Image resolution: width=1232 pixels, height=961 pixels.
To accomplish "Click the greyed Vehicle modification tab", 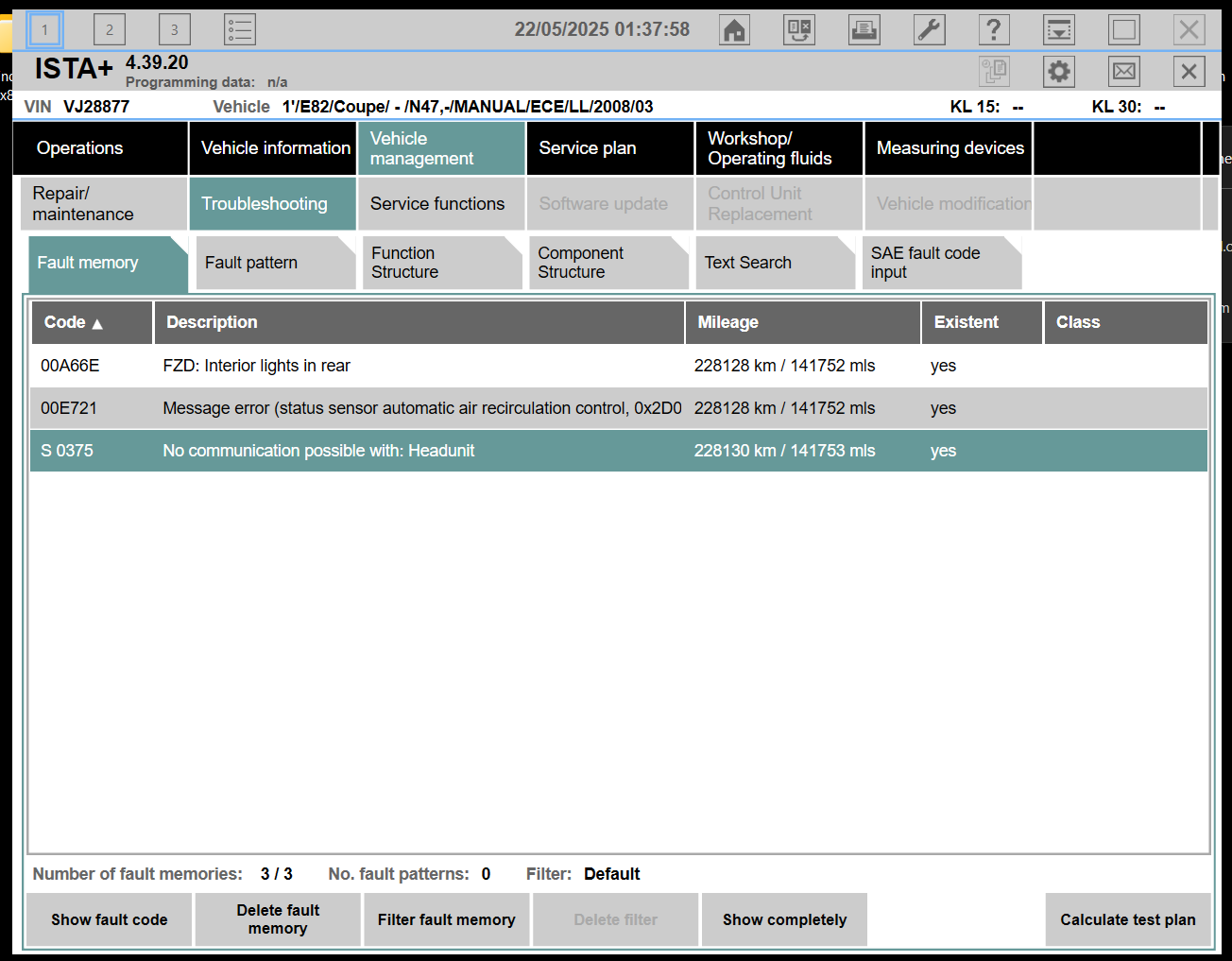I will (x=949, y=204).
